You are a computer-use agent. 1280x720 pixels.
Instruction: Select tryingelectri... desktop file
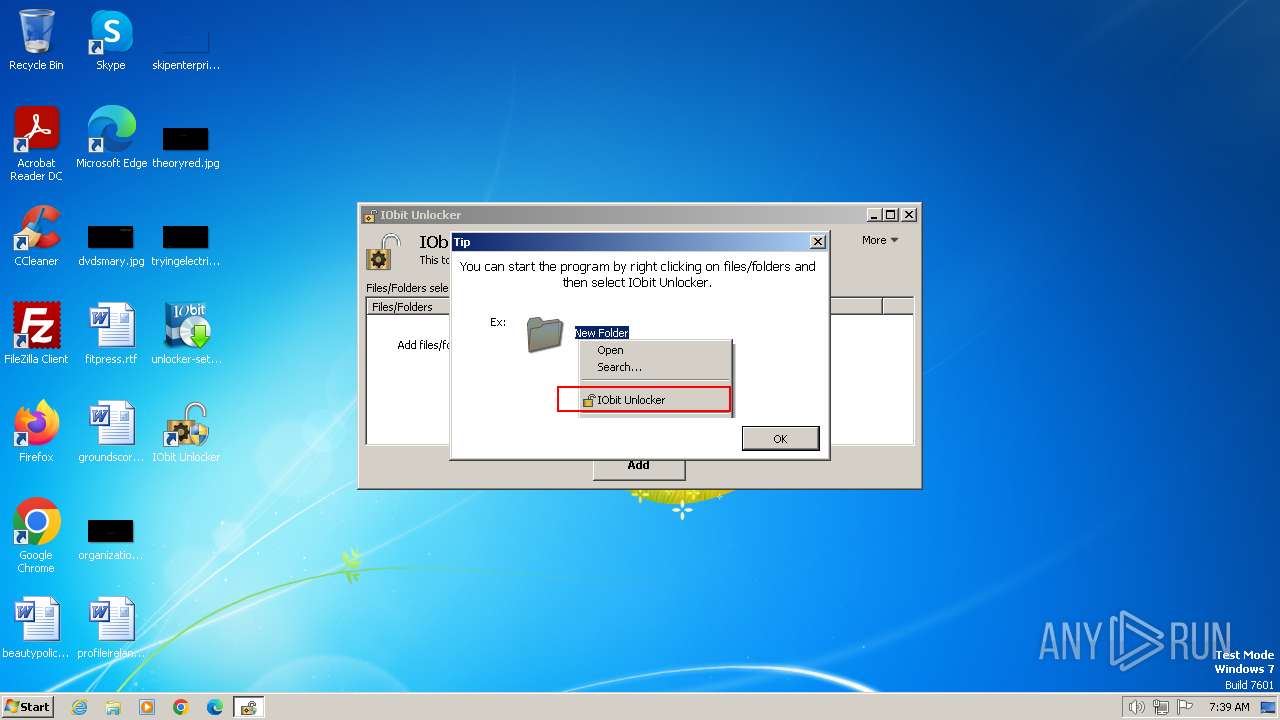[x=186, y=243]
